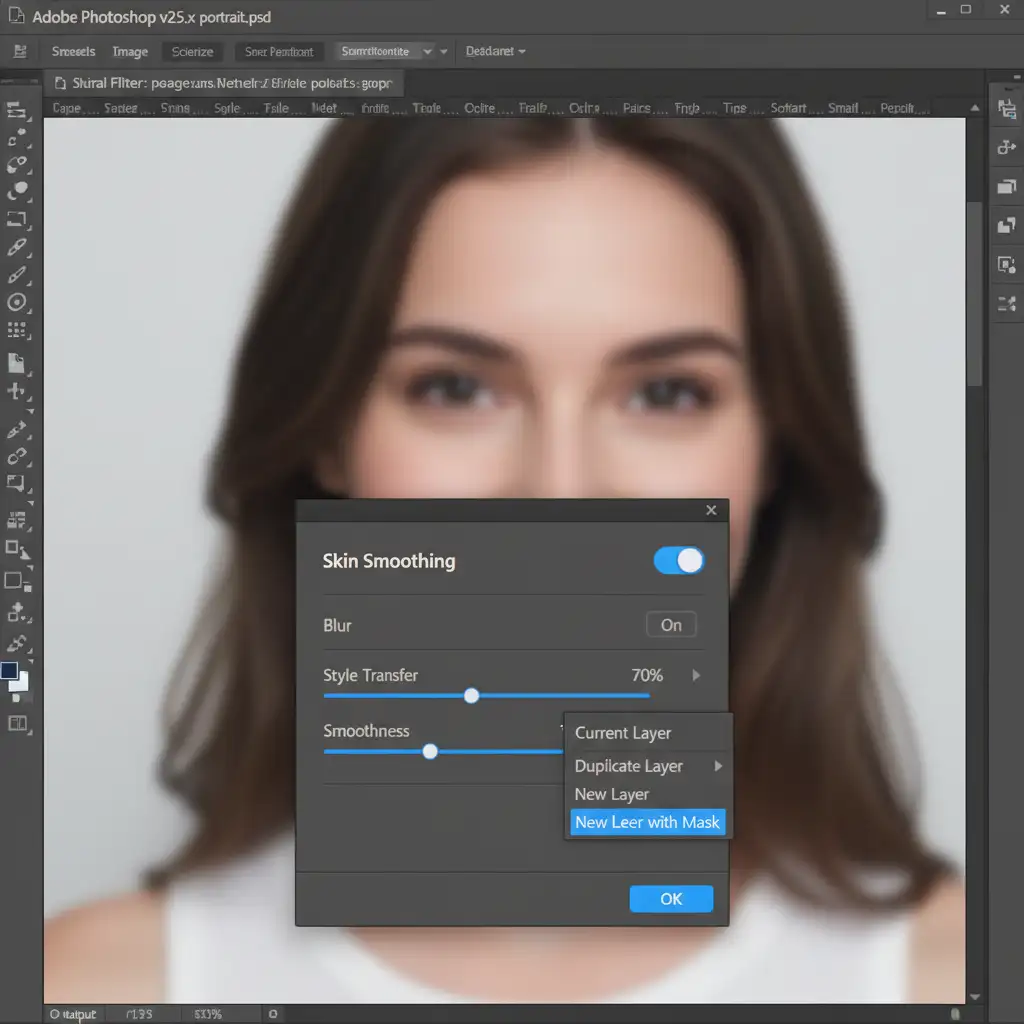Viewport: 1024px width, 1024px height.
Task: Open the Deadaret dropdown in options bar
Action: pos(496,51)
